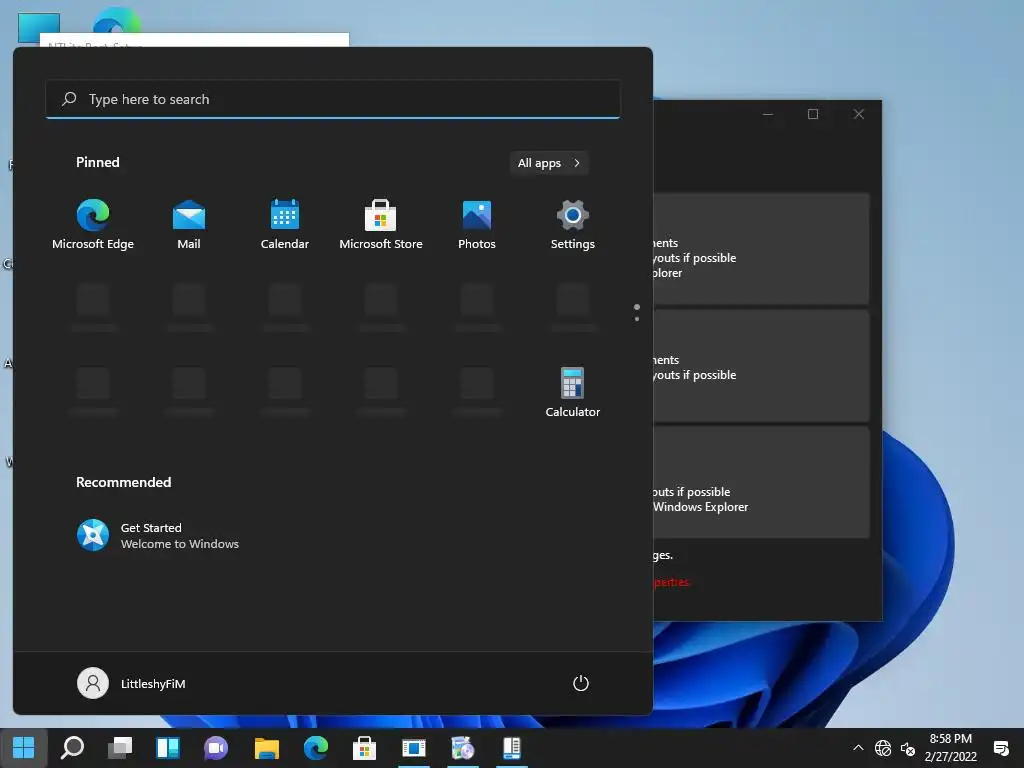Open Widgets from the taskbar
The width and height of the screenshot is (1024, 768).
pyautogui.click(x=168, y=748)
